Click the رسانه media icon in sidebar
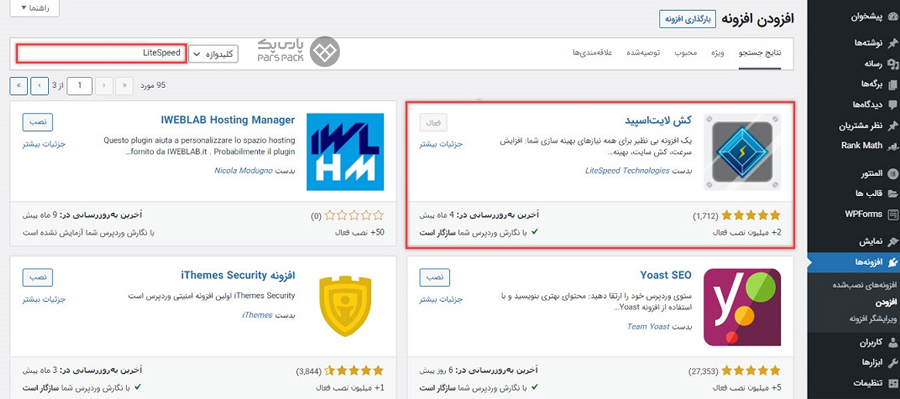The image size is (900, 399). coord(893,64)
